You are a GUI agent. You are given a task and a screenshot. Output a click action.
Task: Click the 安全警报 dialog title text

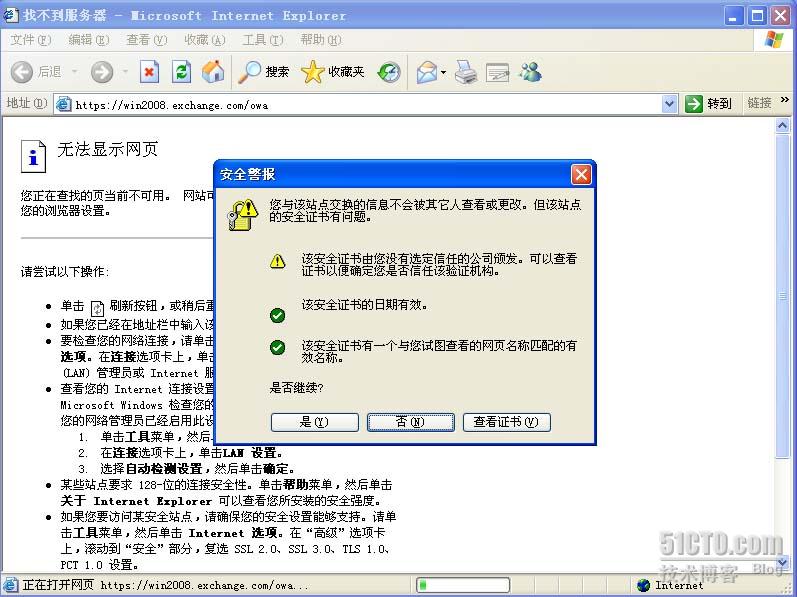[x=248, y=175]
